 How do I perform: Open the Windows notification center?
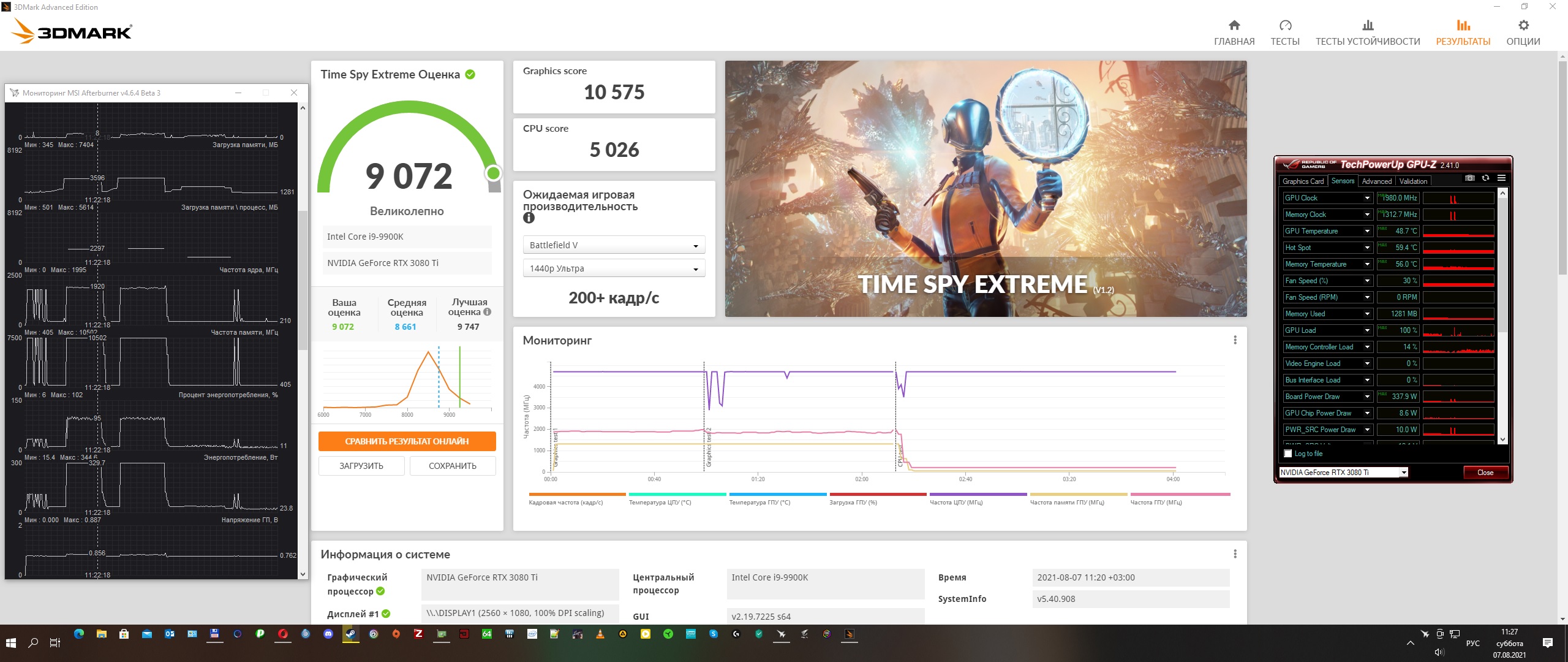1548,642
